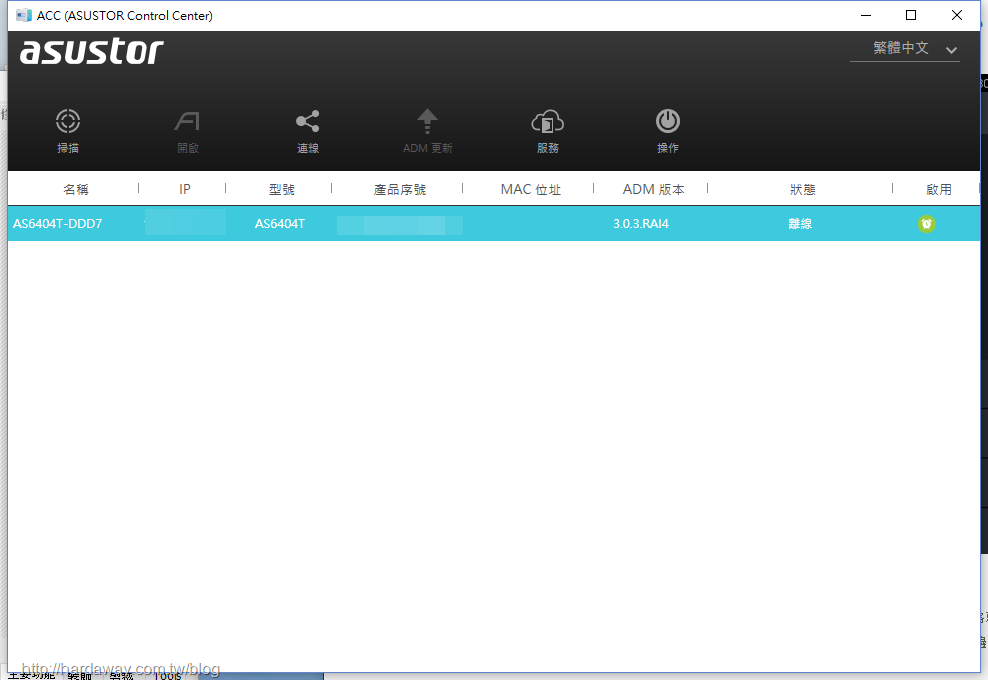Image resolution: width=988 pixels, height=680 pixels.
Task: Click the ACC app icon in title bar
Action: tap(24, 15)
